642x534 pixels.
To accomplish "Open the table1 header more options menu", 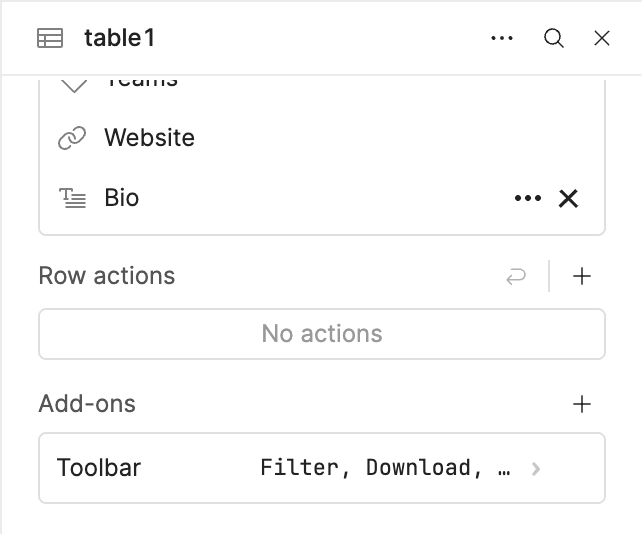I will [502, 39].
